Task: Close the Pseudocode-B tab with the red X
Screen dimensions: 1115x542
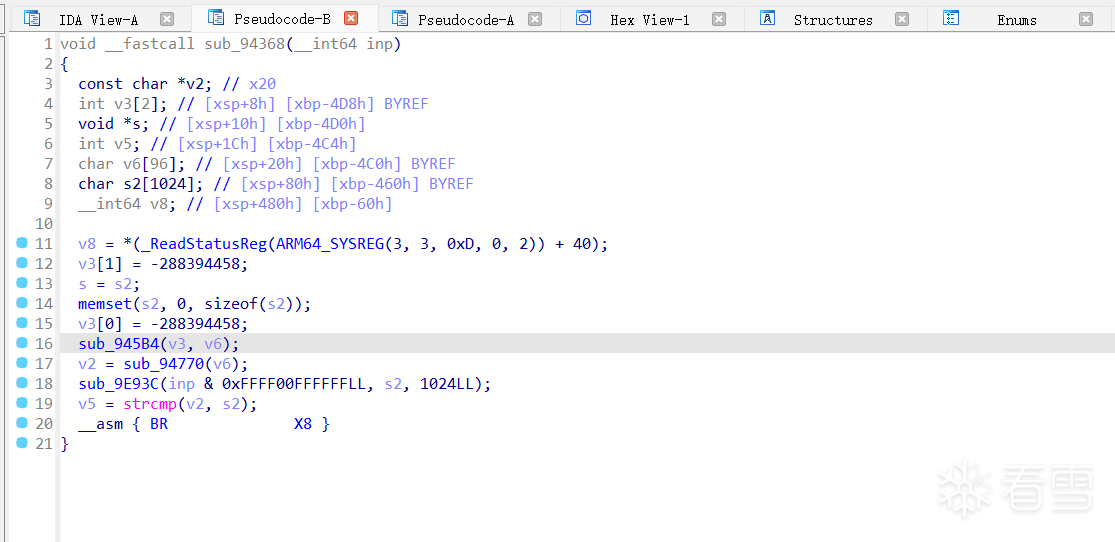Action: (351, 18)
